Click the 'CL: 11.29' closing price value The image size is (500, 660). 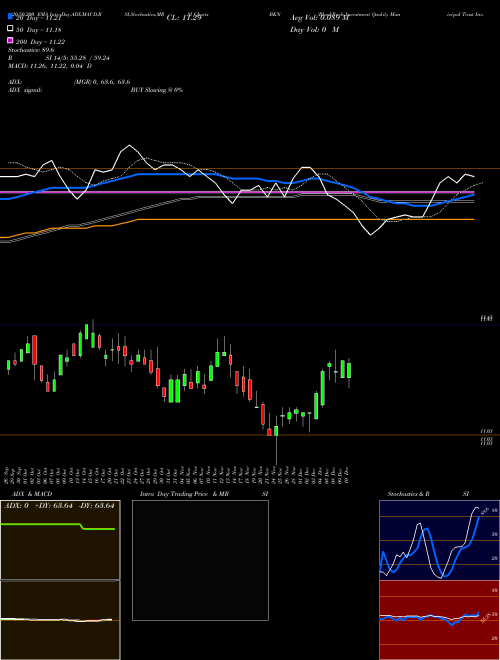click(184, 18)
